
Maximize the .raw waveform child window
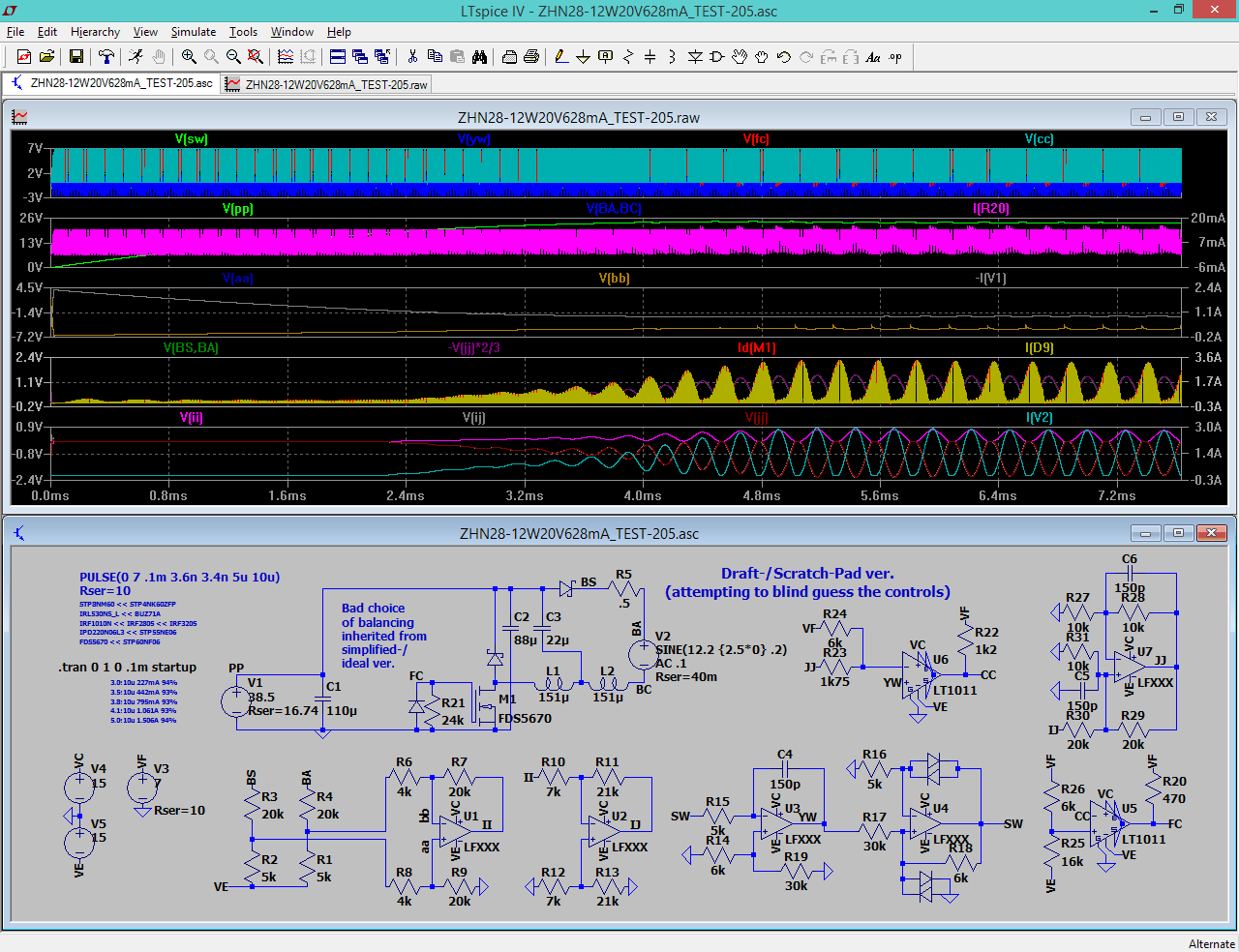[x=1178, y=117]
